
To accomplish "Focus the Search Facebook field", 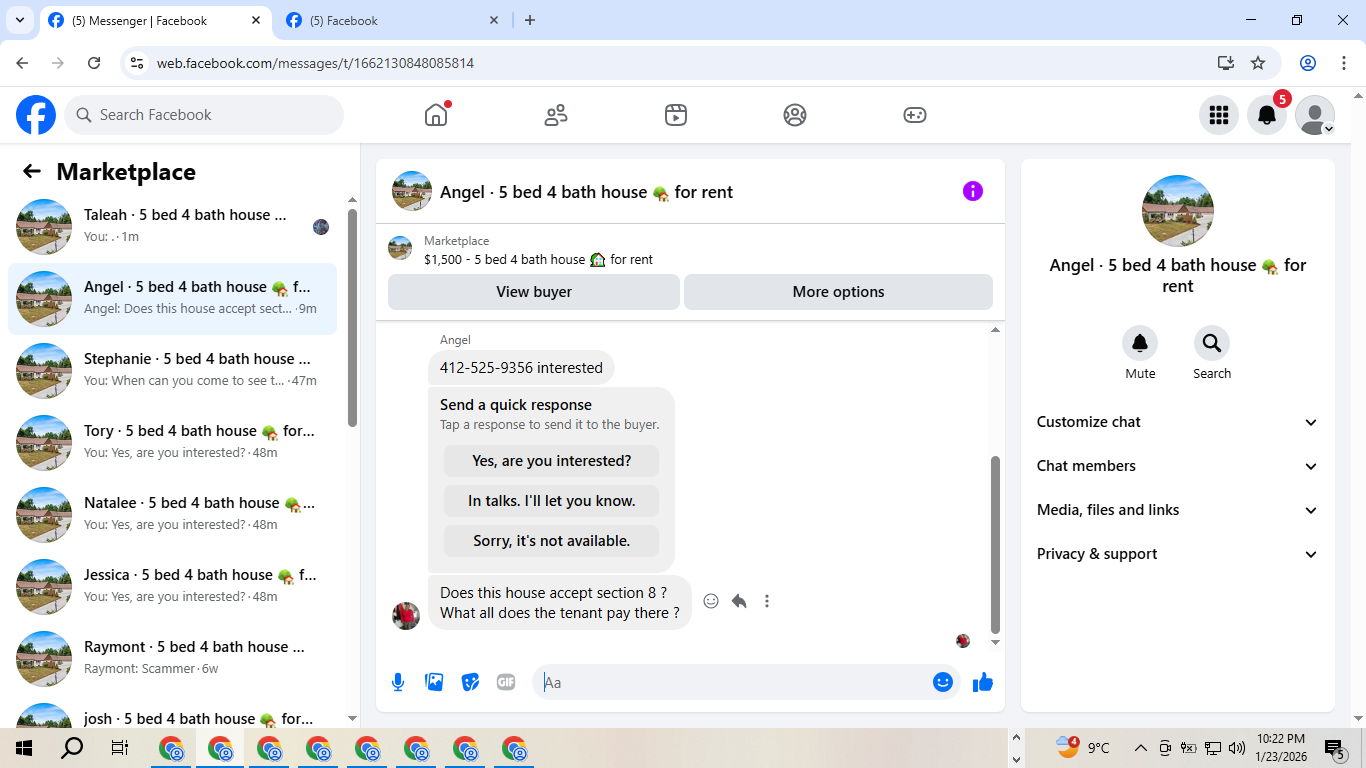I will [204, 115].
